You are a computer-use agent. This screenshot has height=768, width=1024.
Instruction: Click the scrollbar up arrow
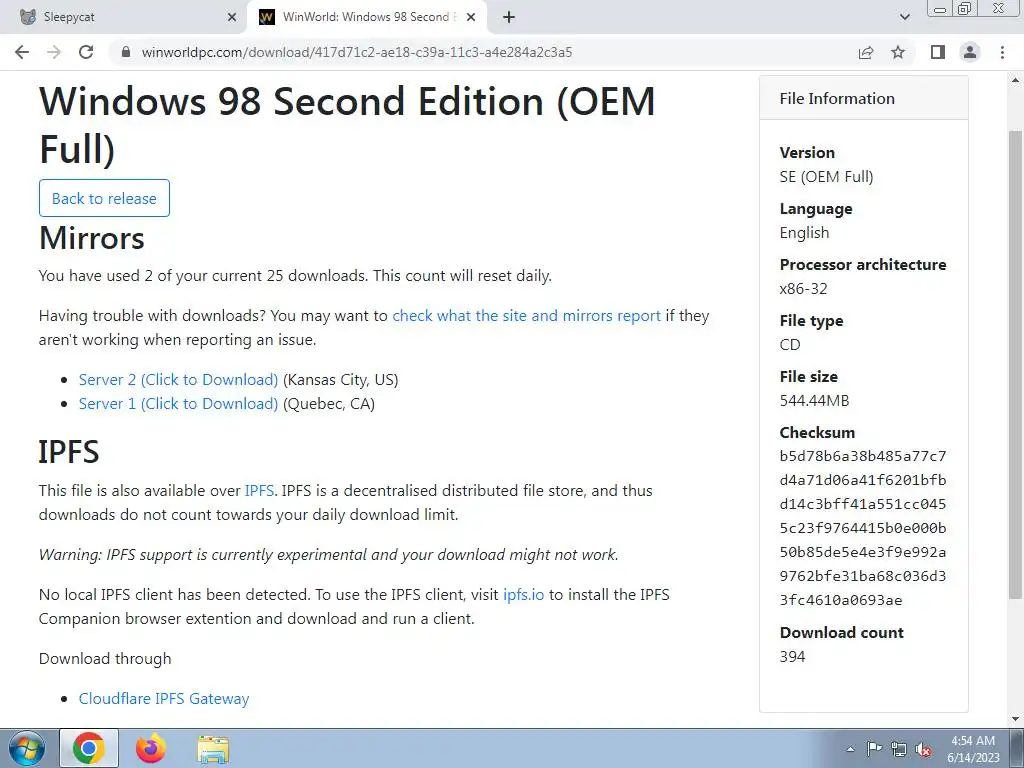[1016, 80]
